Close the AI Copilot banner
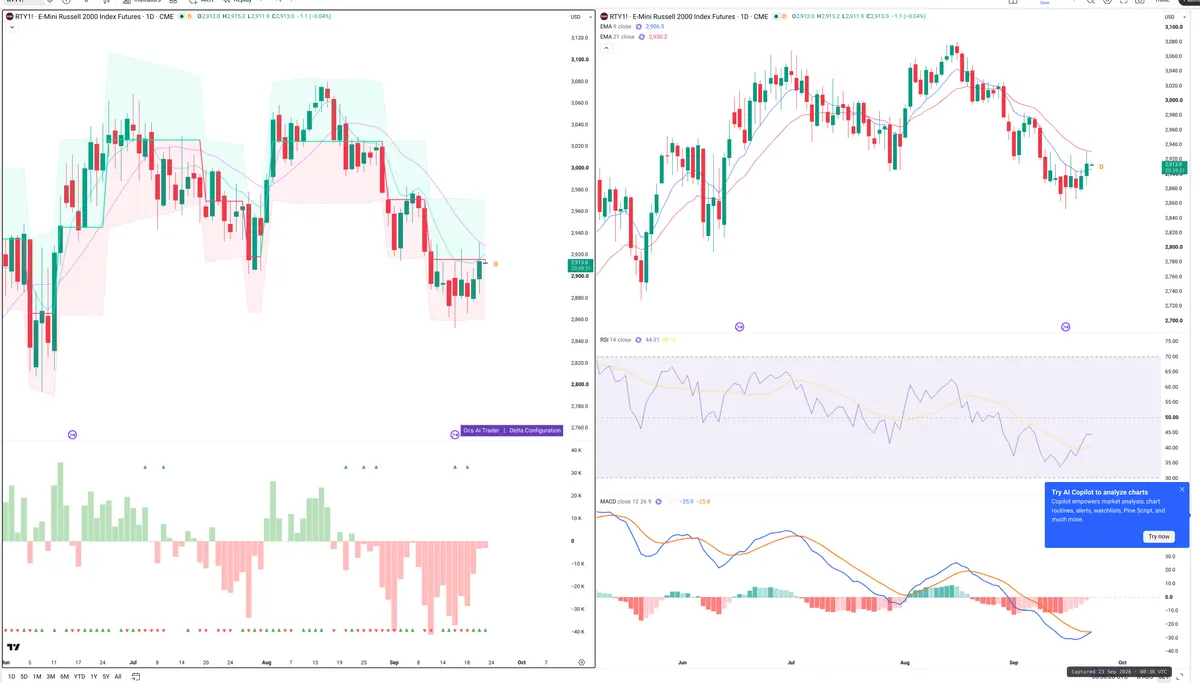Image resolution: width=1200 pixels, height=683 pixels. [x=1181, y=489]
